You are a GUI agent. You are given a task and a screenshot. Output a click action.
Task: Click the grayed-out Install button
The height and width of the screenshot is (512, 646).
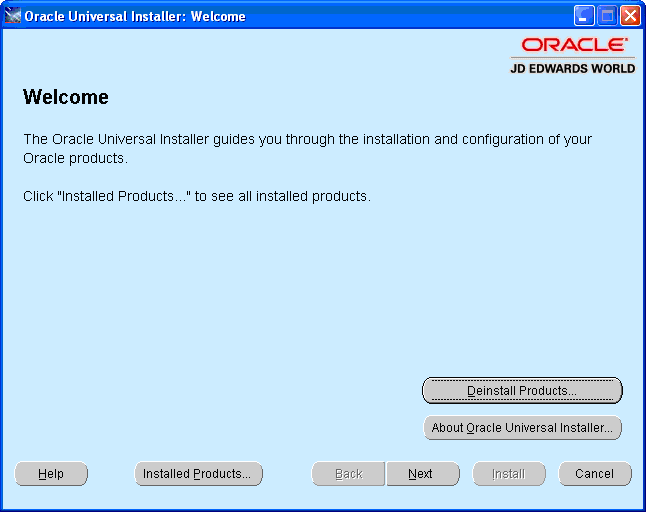(509, 474)
